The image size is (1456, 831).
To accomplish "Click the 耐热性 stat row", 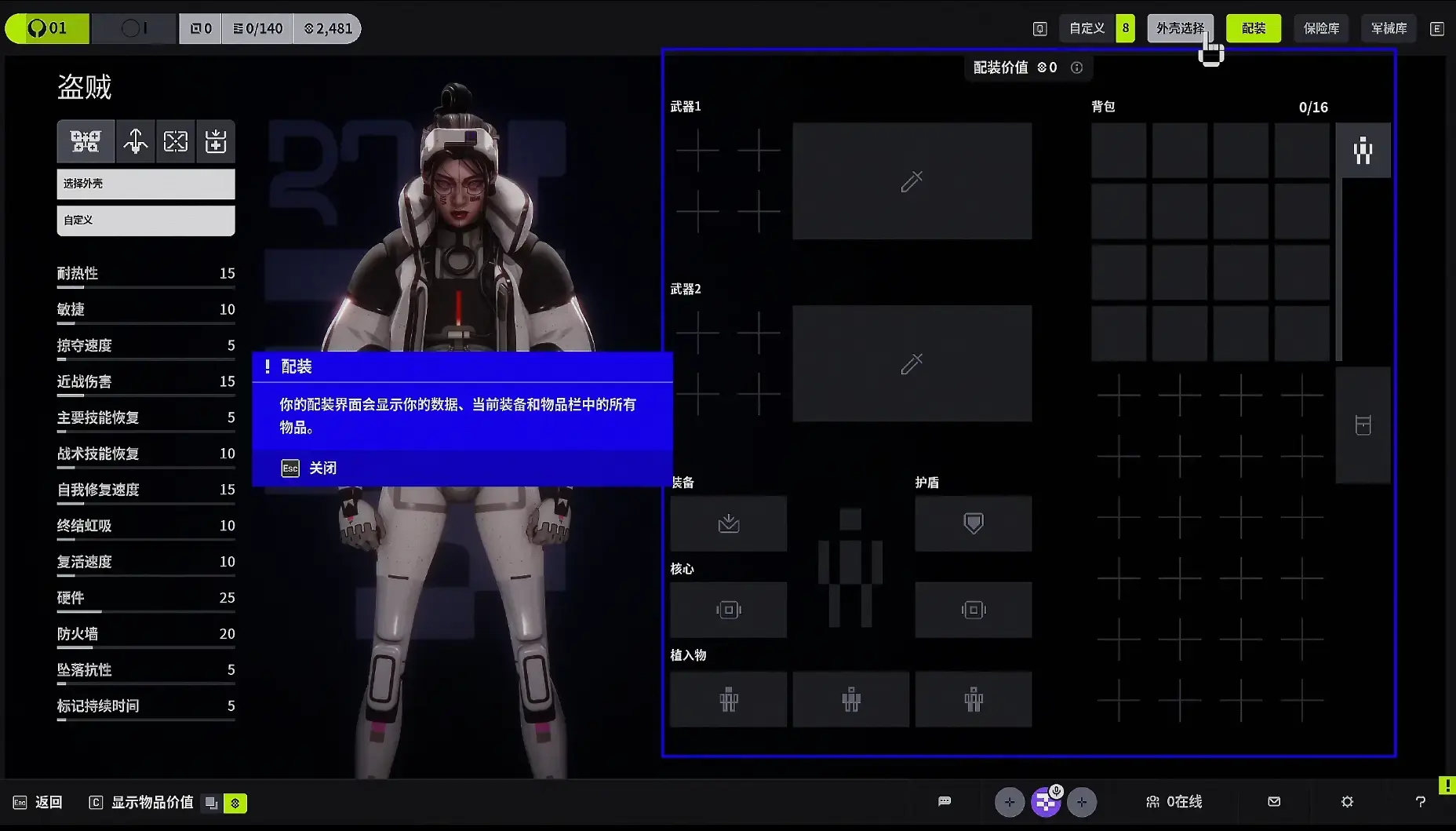I will [146, 275].
